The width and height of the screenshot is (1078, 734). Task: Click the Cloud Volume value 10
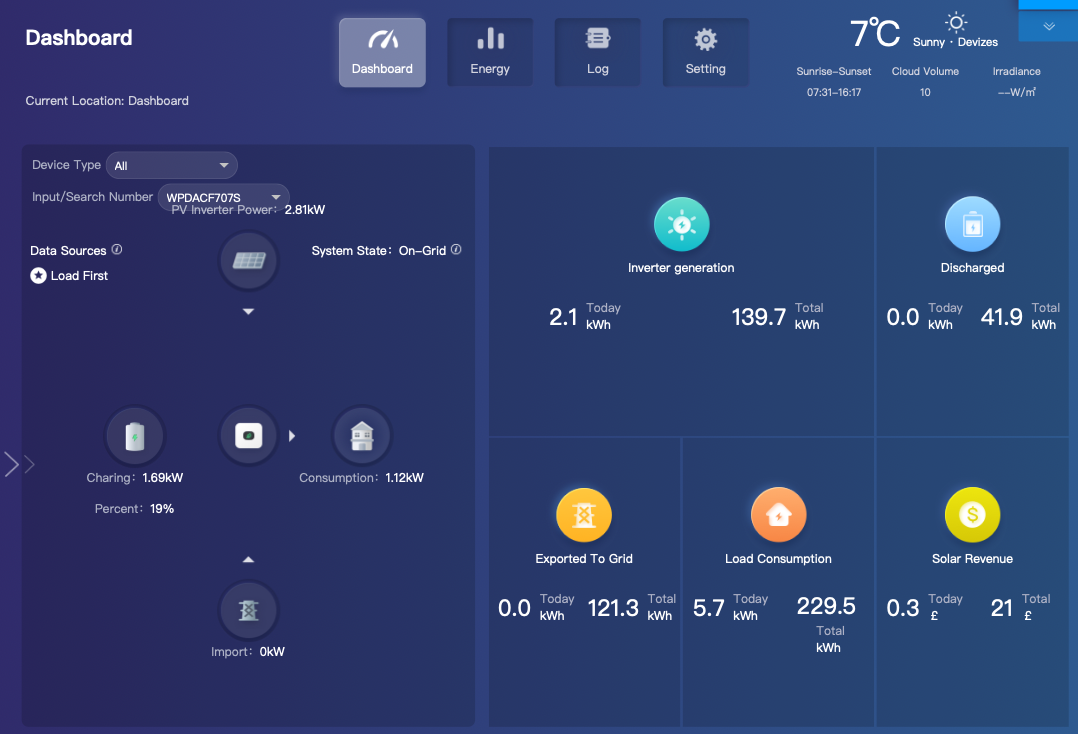[x=925, y=93]
